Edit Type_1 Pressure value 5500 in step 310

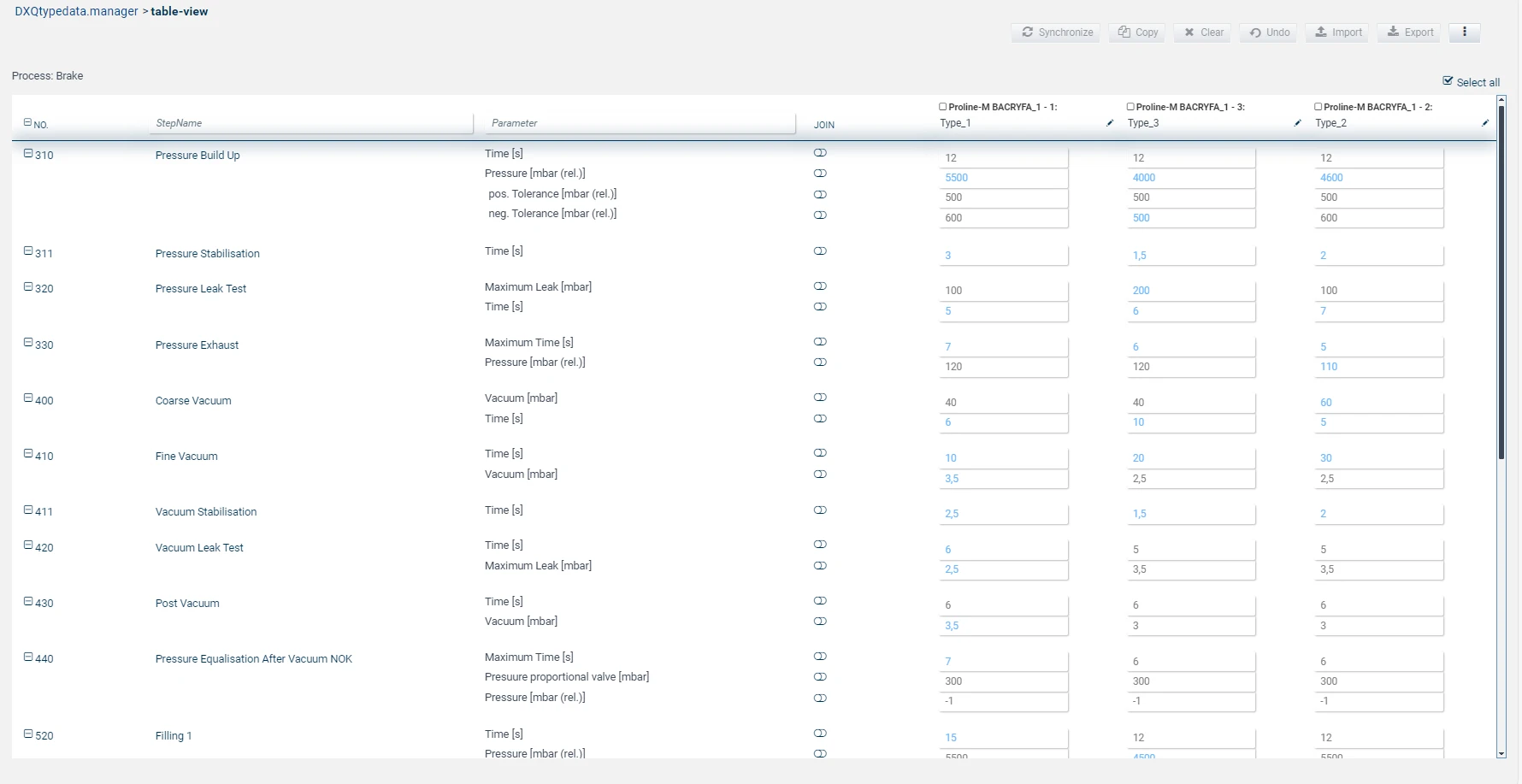[1003, 178]
